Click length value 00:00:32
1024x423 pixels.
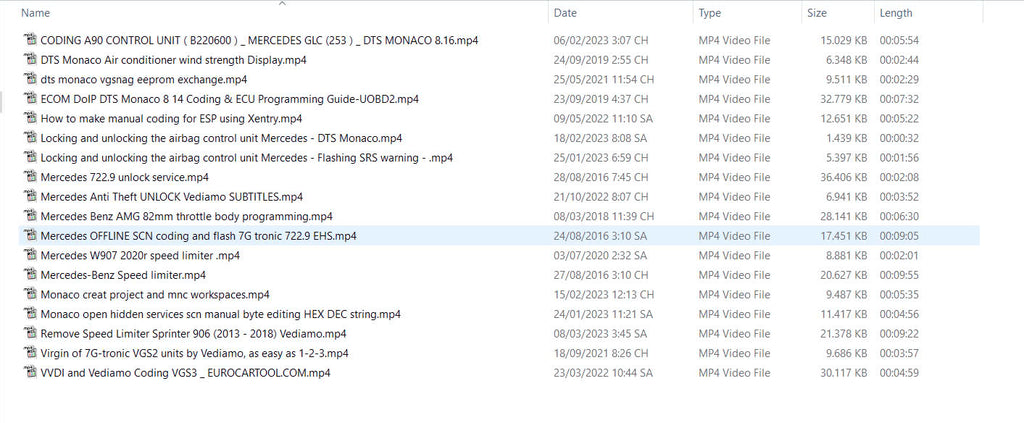coord(899,138)
